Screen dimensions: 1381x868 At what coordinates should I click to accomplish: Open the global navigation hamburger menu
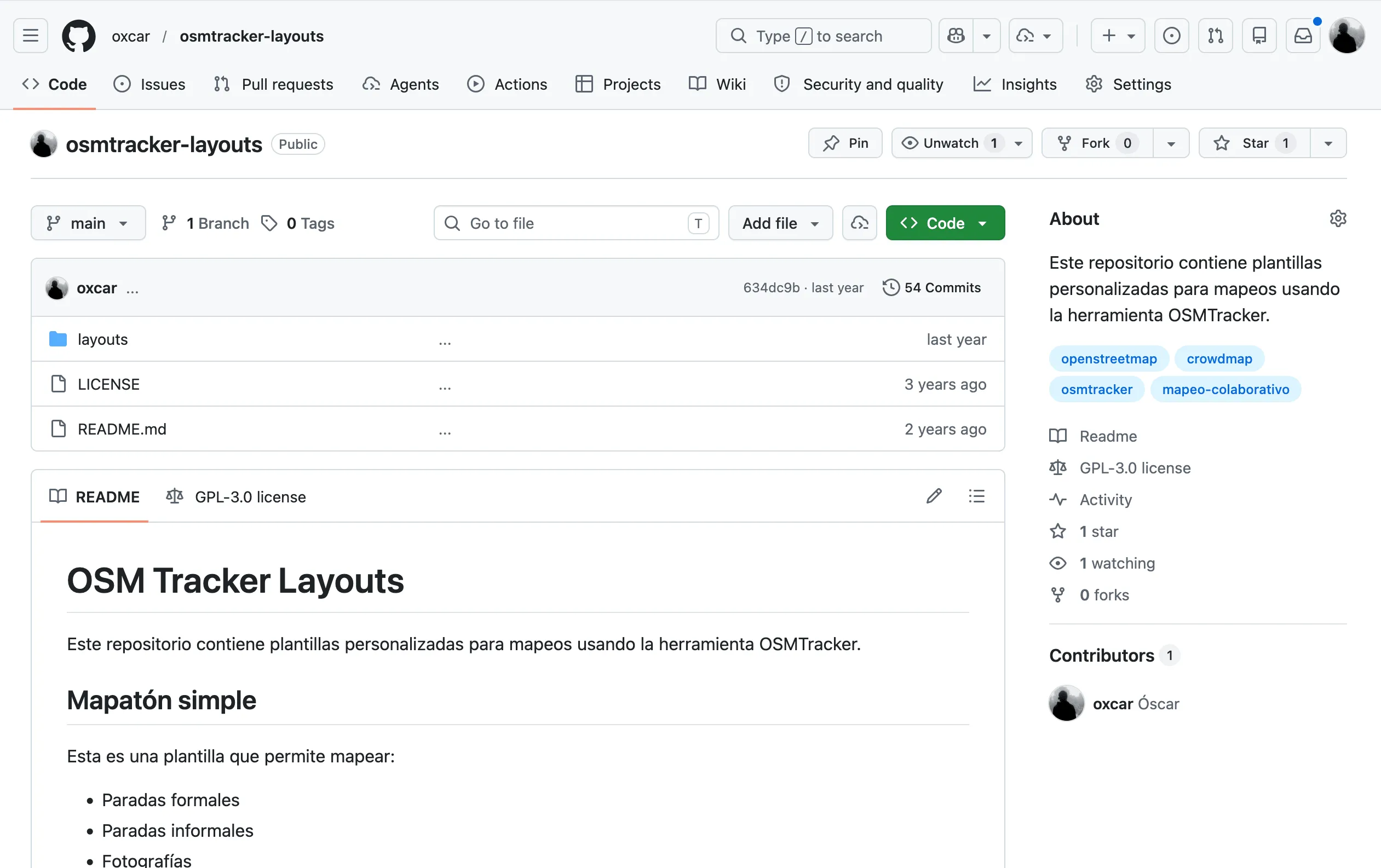(x=31, y=36)
